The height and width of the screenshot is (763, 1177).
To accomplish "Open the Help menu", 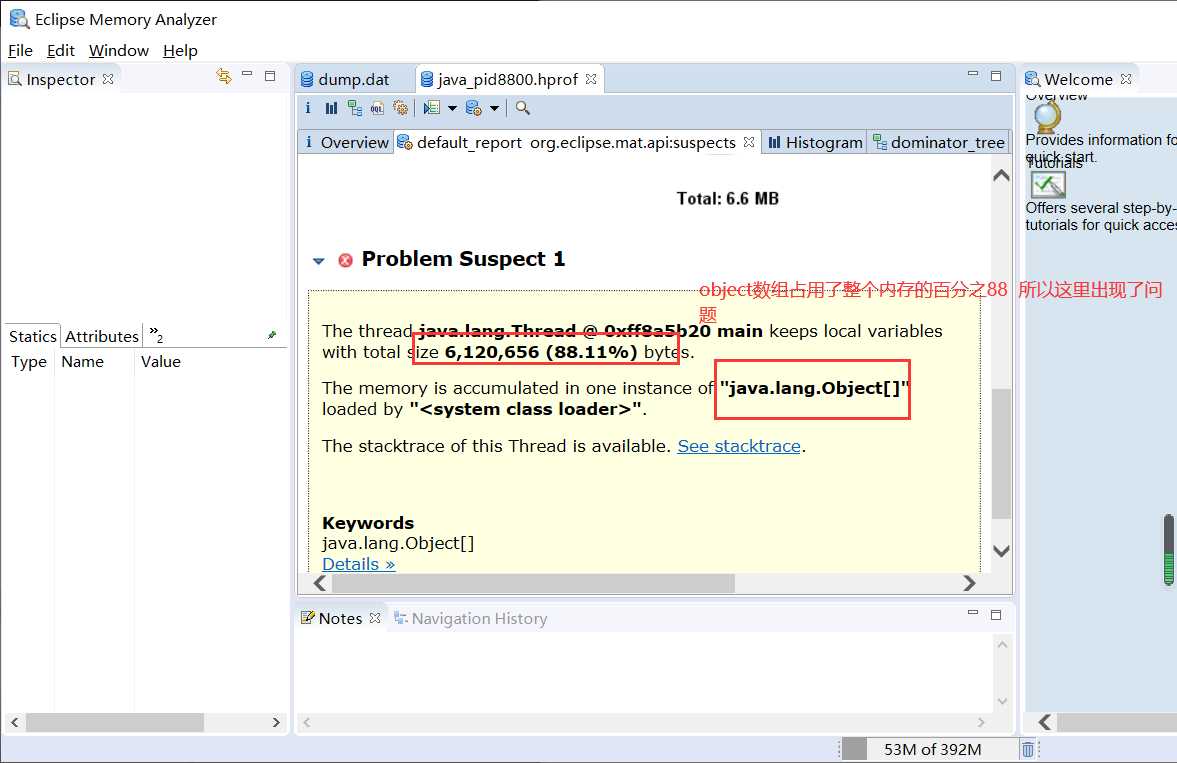I will coord(180,50).
